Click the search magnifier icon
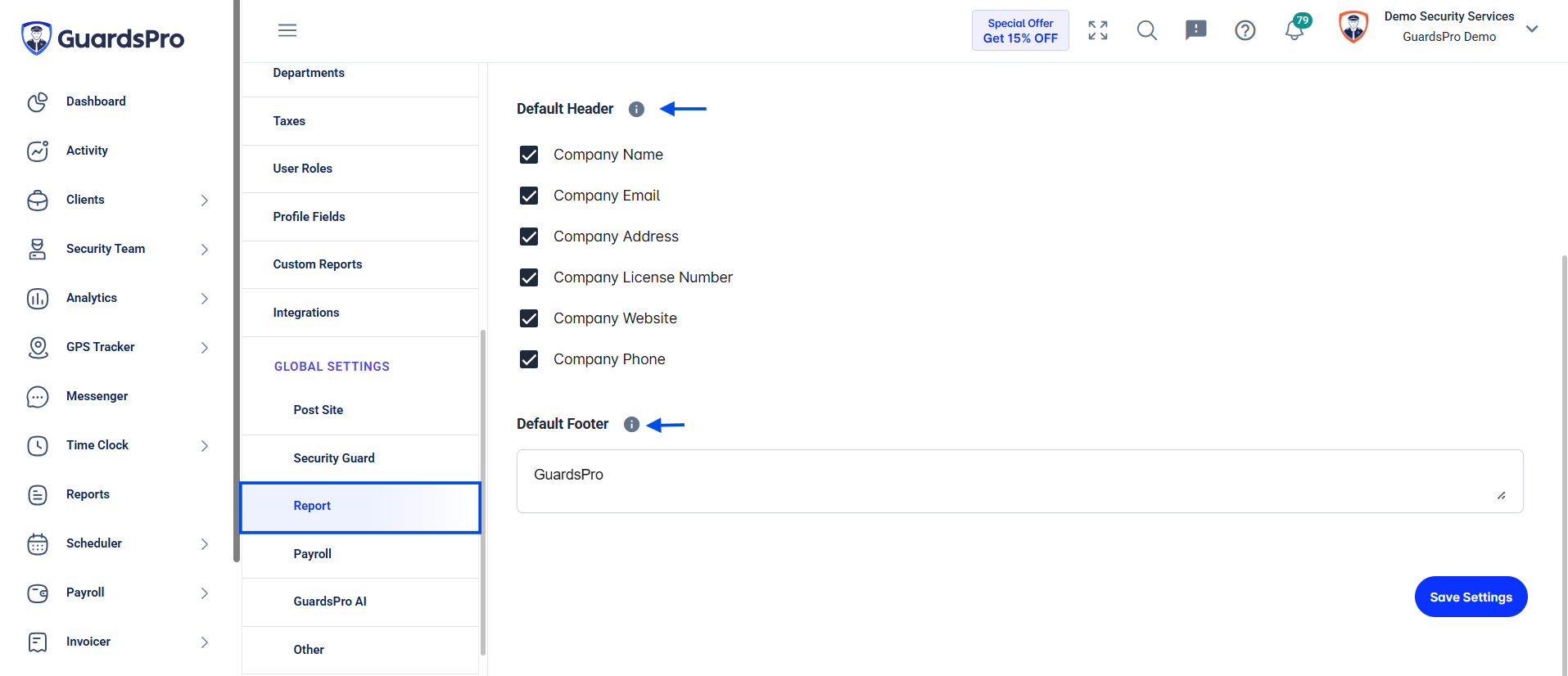This screenshot has width=1568, height=676. (x=1147, y=30)
